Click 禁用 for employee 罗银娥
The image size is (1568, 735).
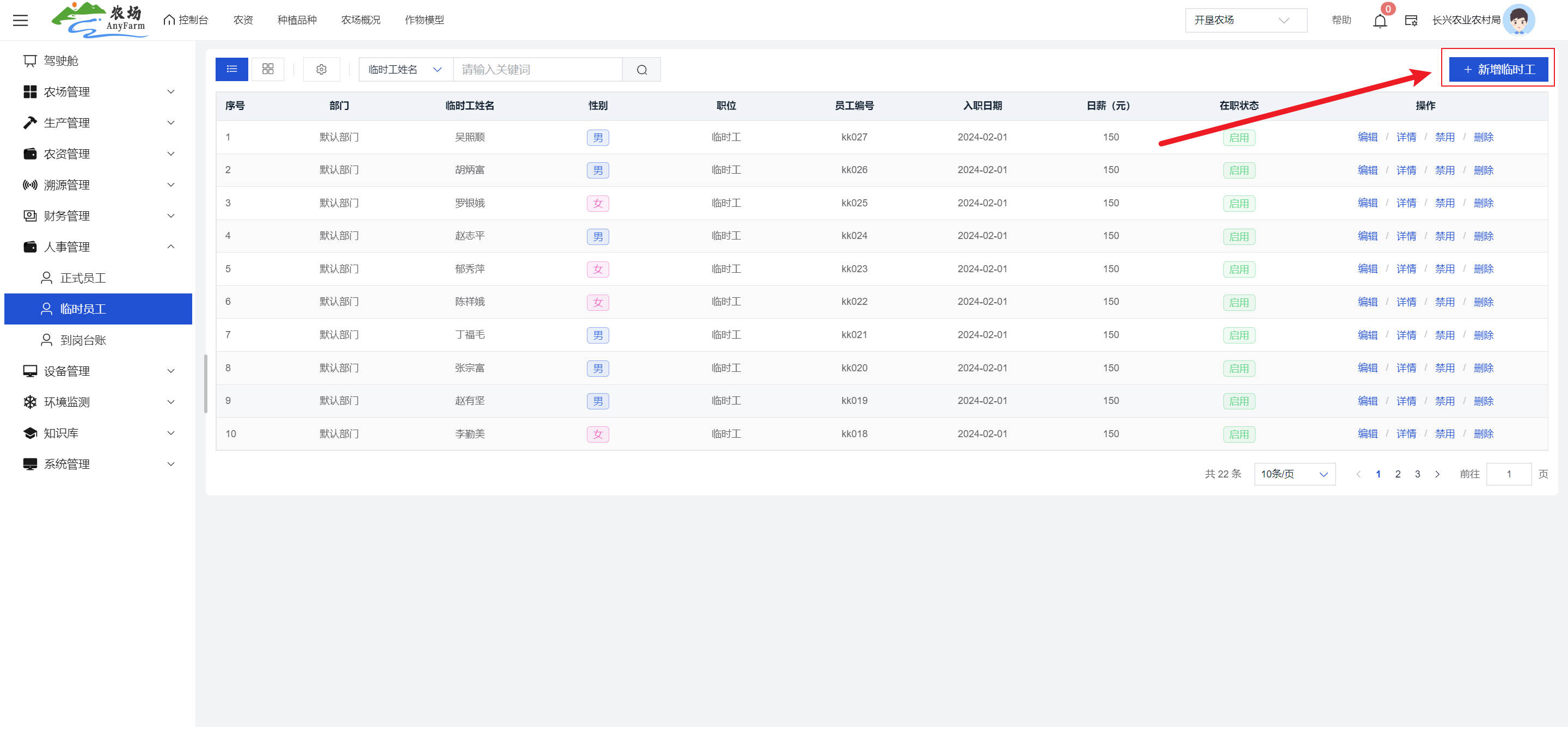point(1444,203)
